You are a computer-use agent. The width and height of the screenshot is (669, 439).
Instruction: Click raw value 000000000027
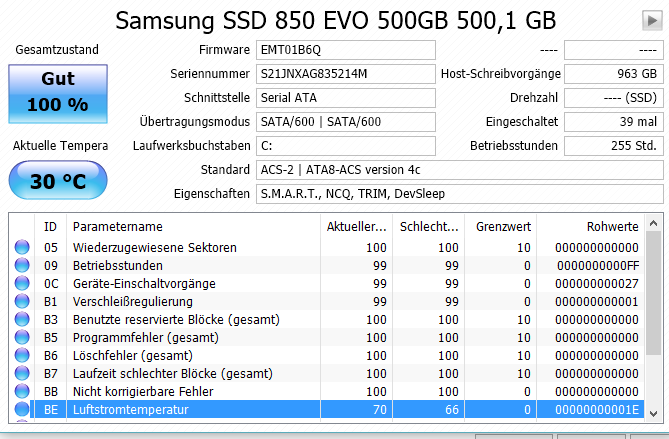coord(597,283)
